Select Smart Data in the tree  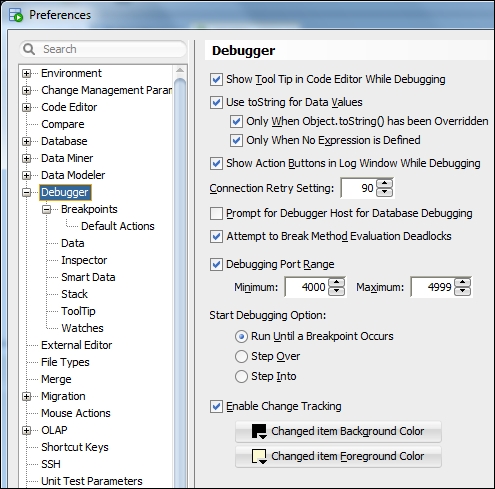coord(88,277)
